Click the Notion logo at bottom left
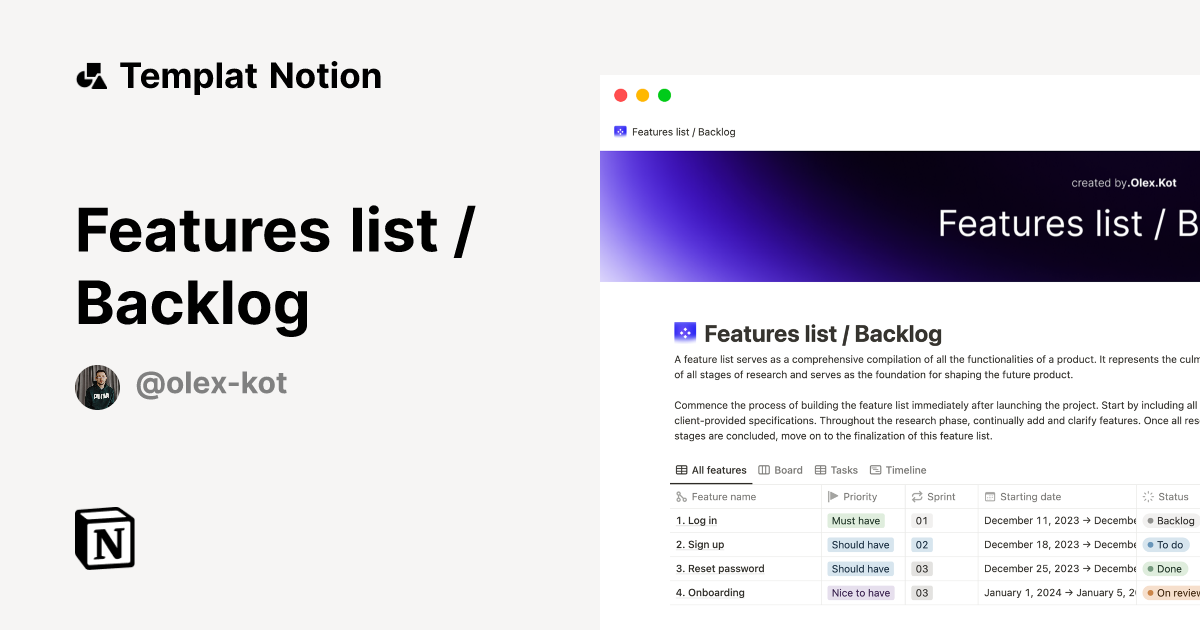This screenshot has height=630, width=1200. coord(104,538)
